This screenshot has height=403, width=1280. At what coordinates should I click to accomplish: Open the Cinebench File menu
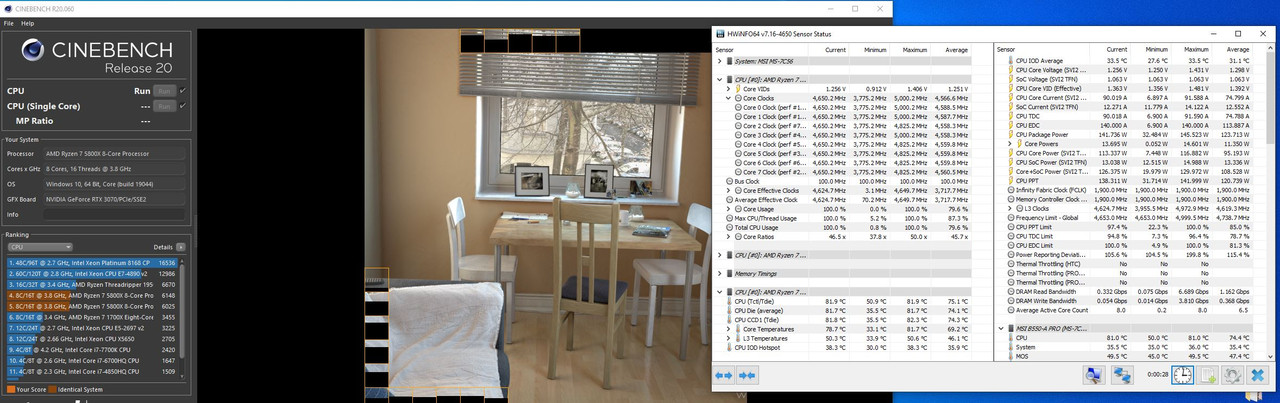[x=9, y=22]
